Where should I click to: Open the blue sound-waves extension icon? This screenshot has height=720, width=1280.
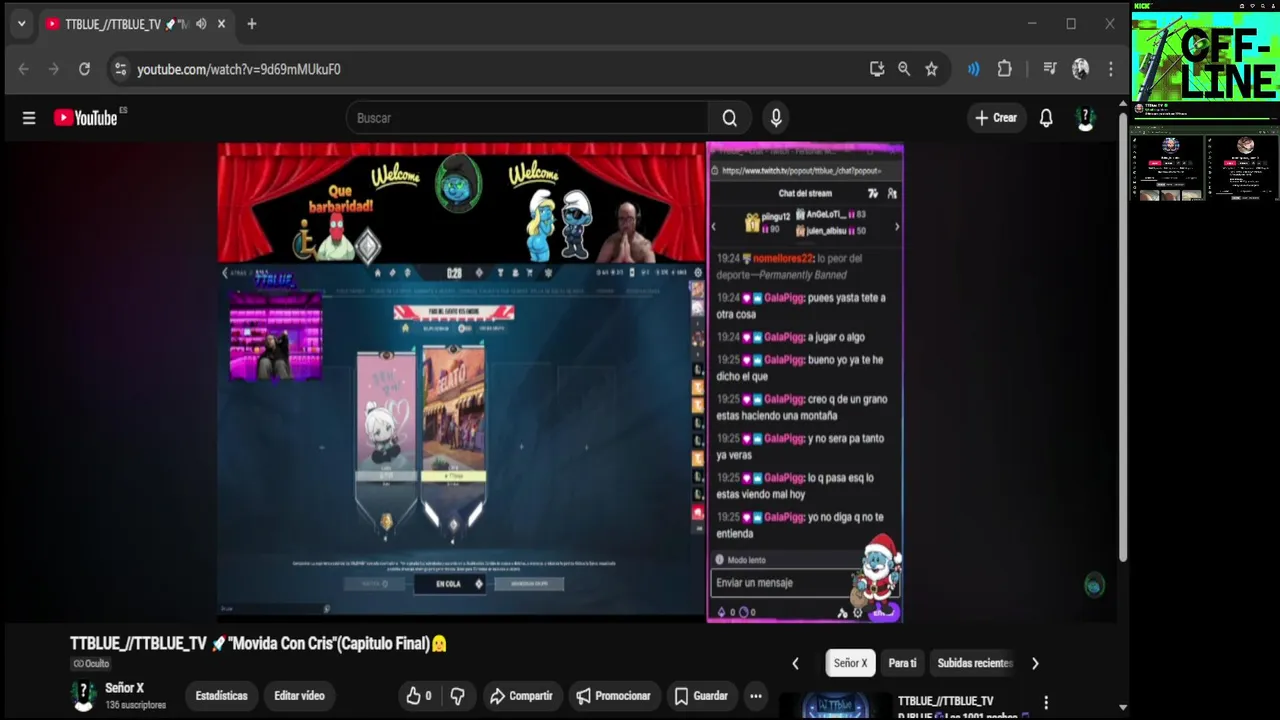[973, 69]
